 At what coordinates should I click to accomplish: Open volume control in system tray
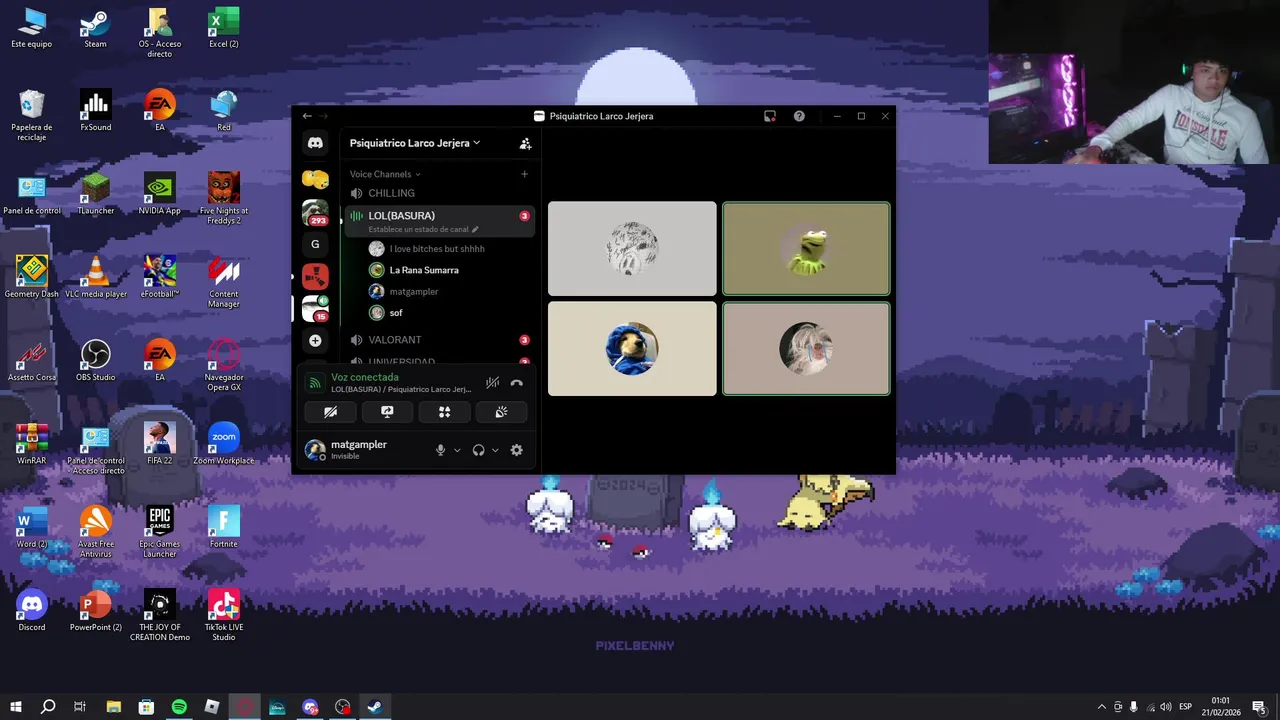(x=1166, y=707)
